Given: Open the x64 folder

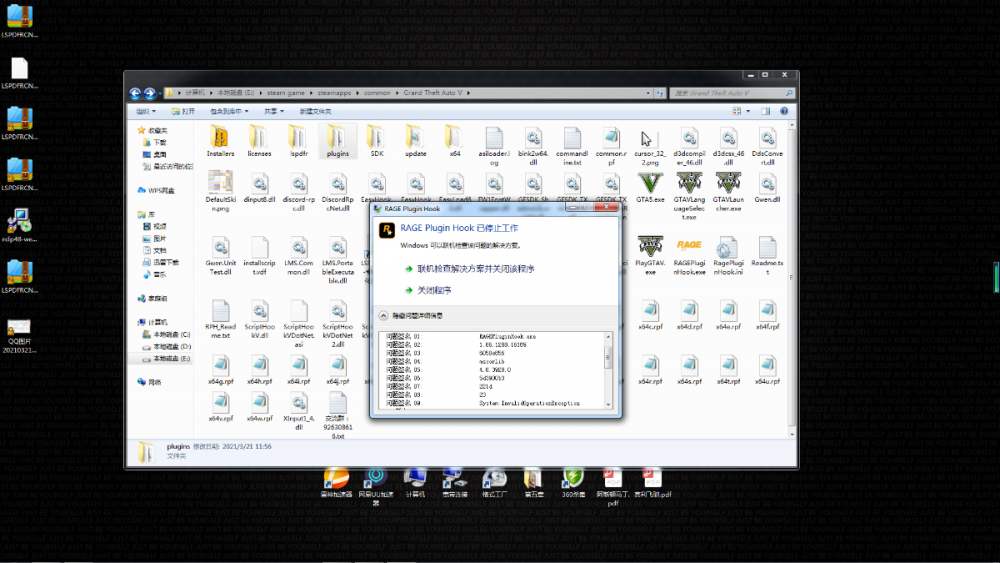Looking at the screenshot, I should point(454,142).
